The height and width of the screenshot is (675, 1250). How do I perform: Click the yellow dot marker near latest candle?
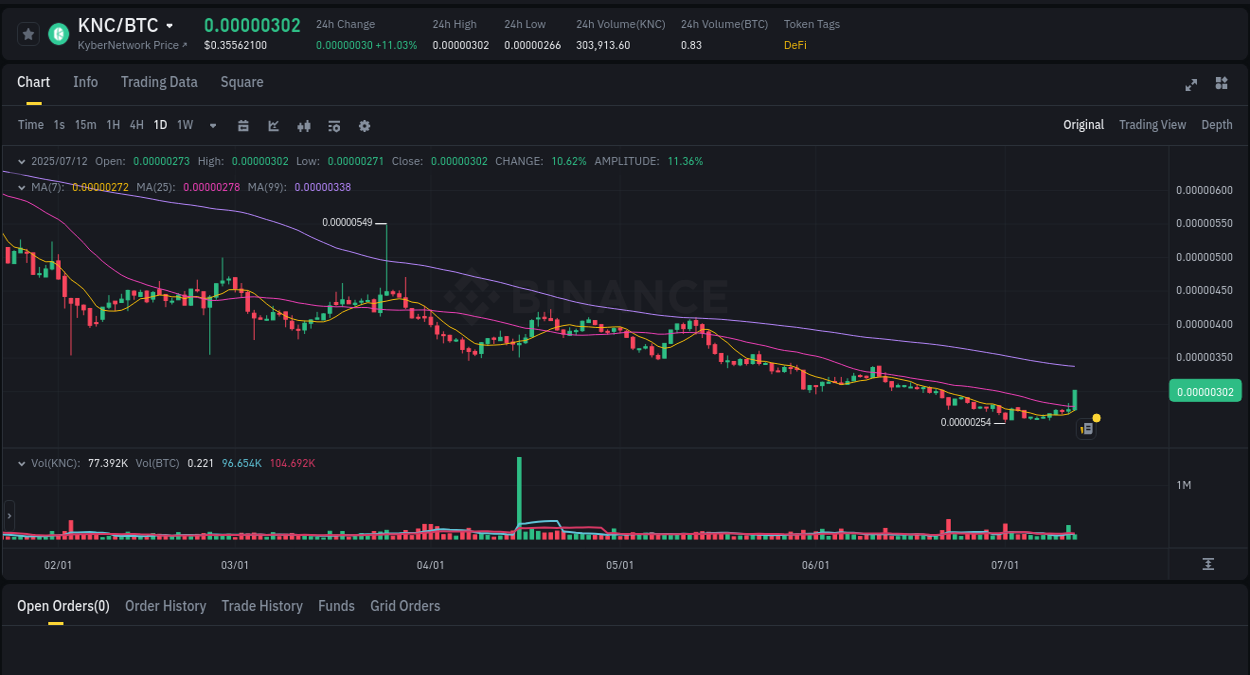1096,417
